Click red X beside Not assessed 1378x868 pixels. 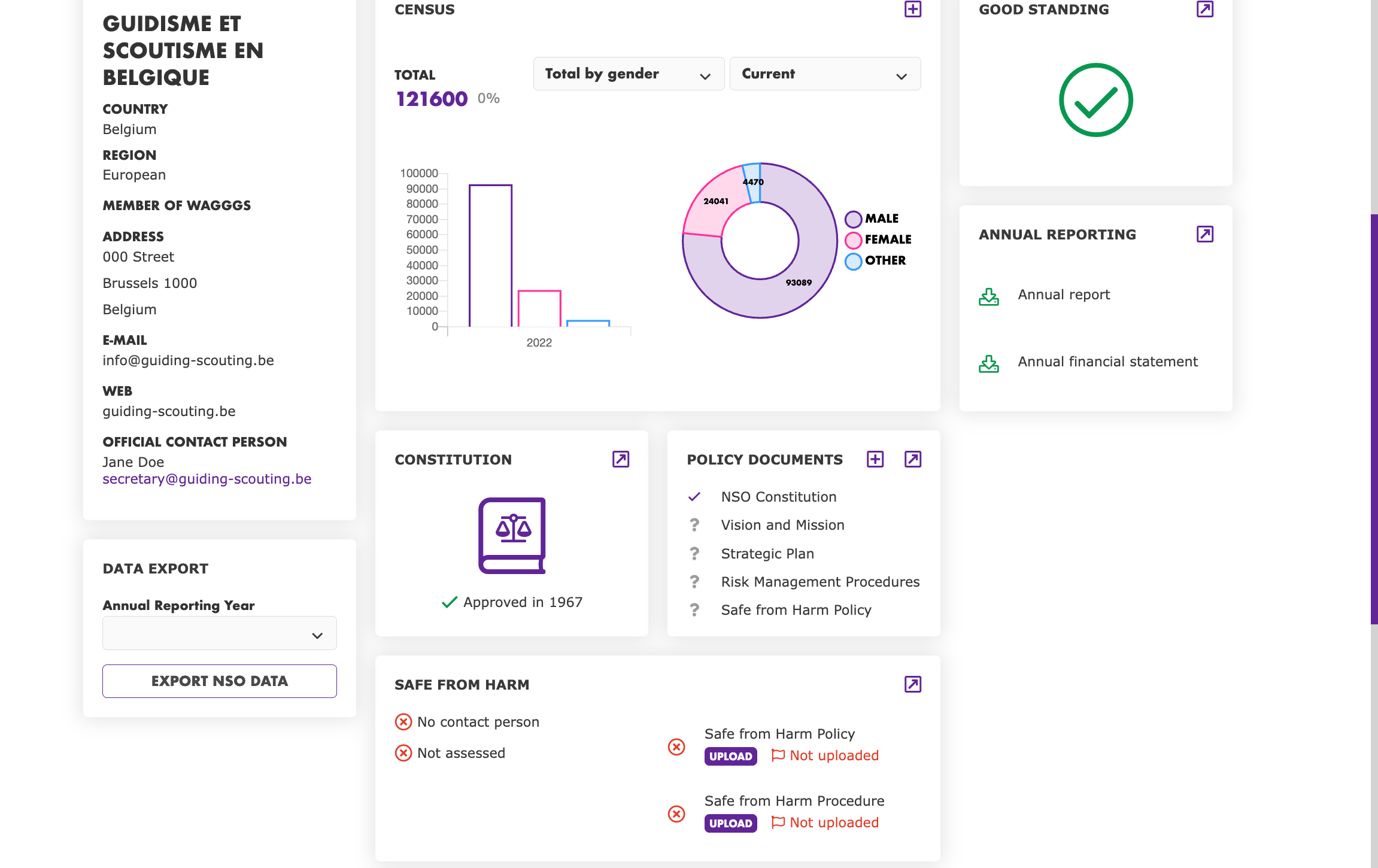tap(403, 753)
